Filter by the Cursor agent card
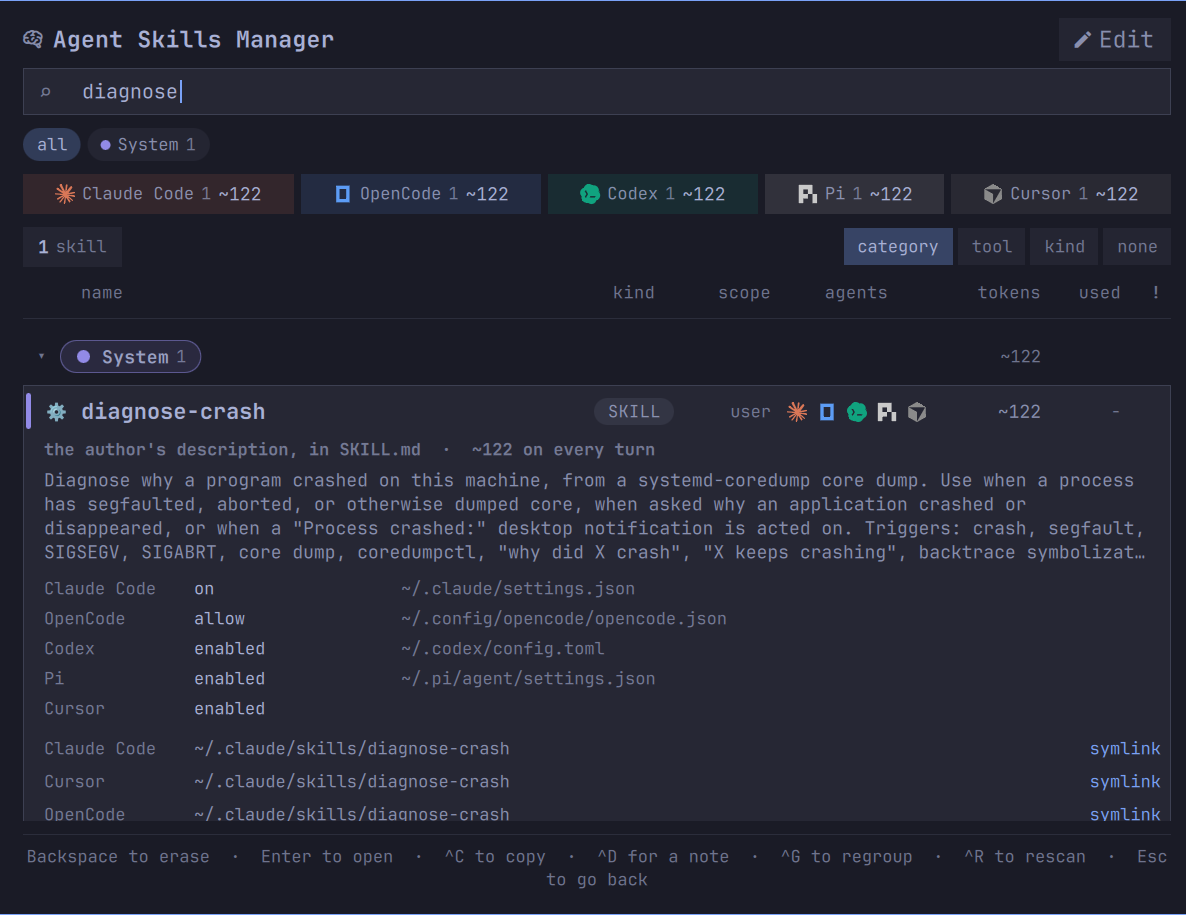 1060,194
